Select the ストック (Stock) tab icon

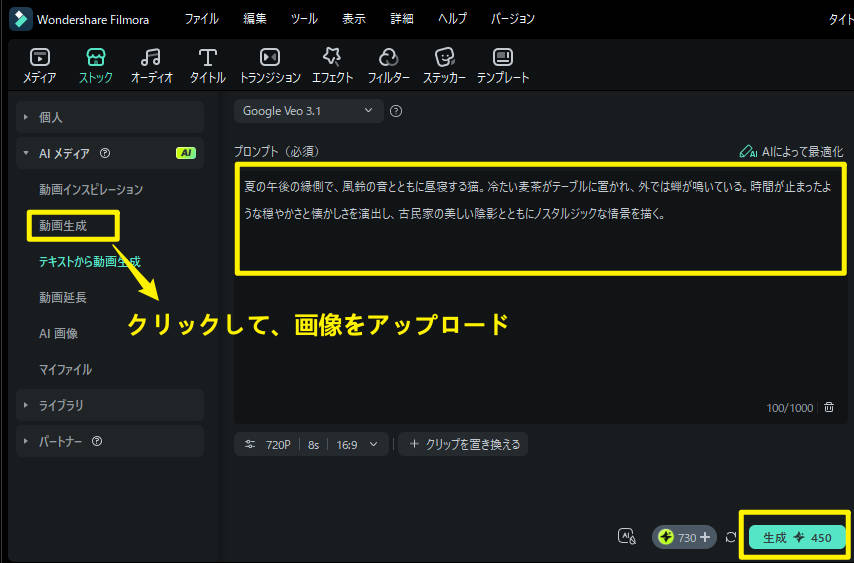click(96, 57)
